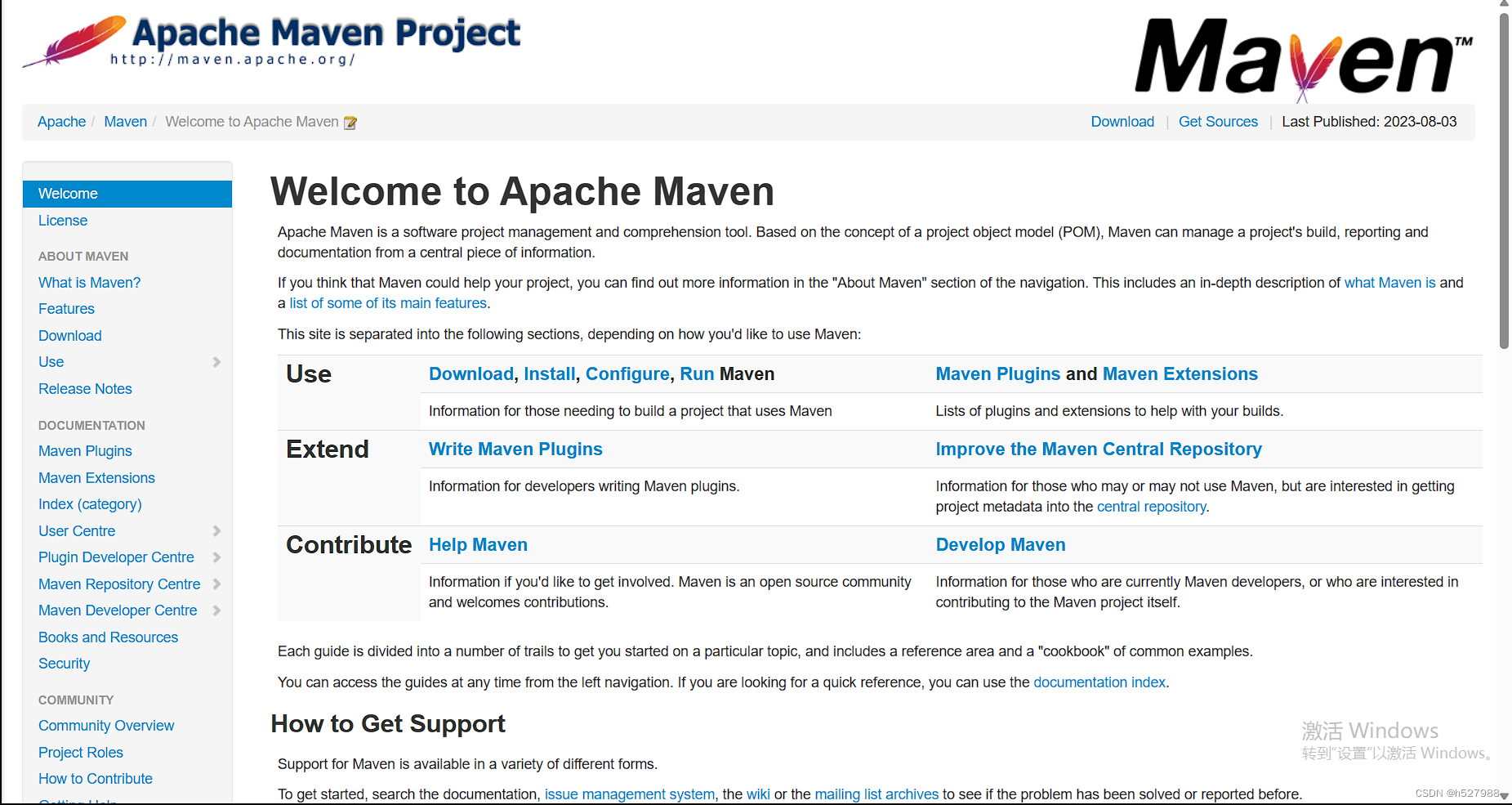Click the edit page icon in breadcrumb

(x=350, y=123)
